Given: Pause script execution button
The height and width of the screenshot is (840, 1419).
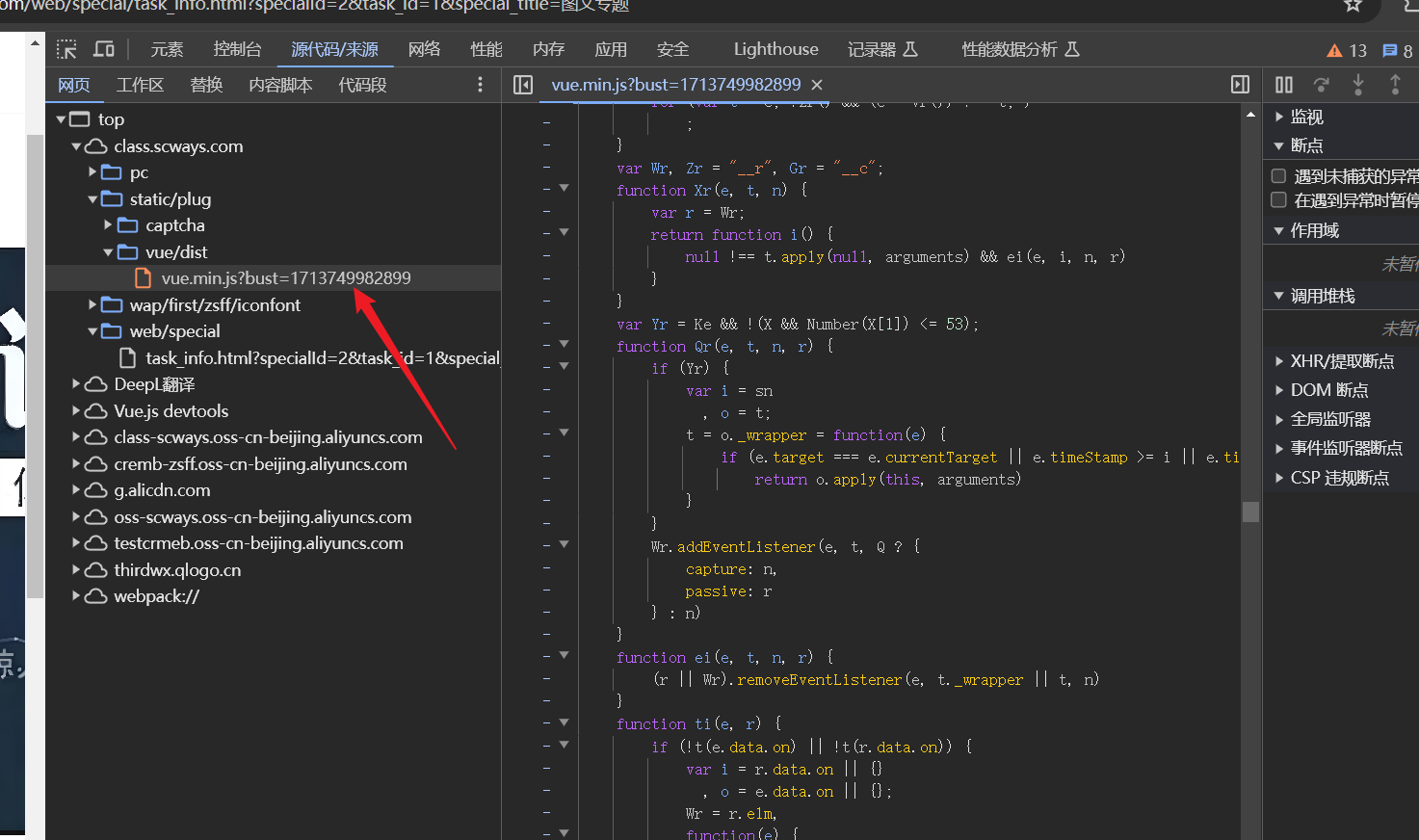Looking at the screenshot, I should [x=1284, y=85].
